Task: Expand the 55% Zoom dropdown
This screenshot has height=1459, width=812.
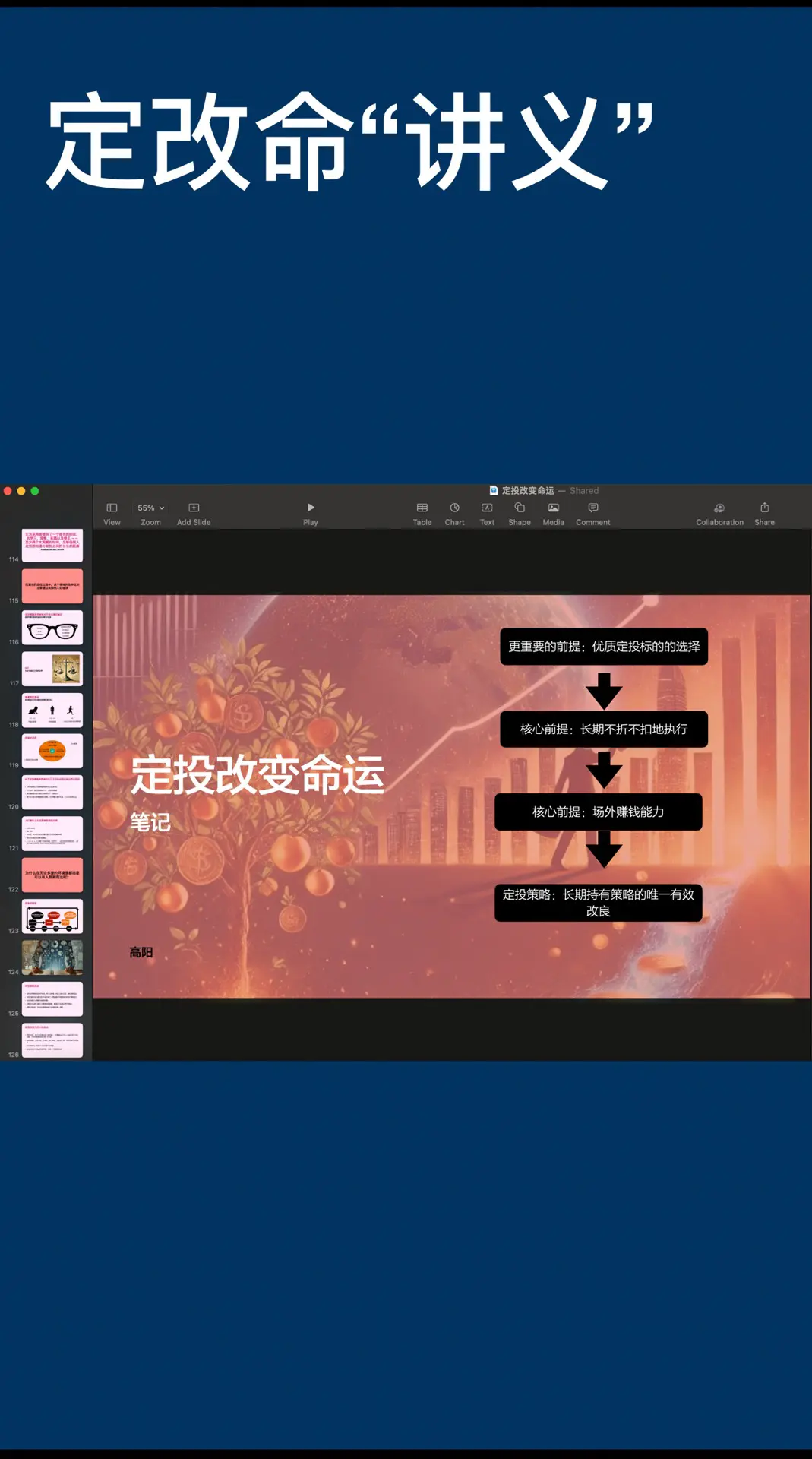Action: 150,508
